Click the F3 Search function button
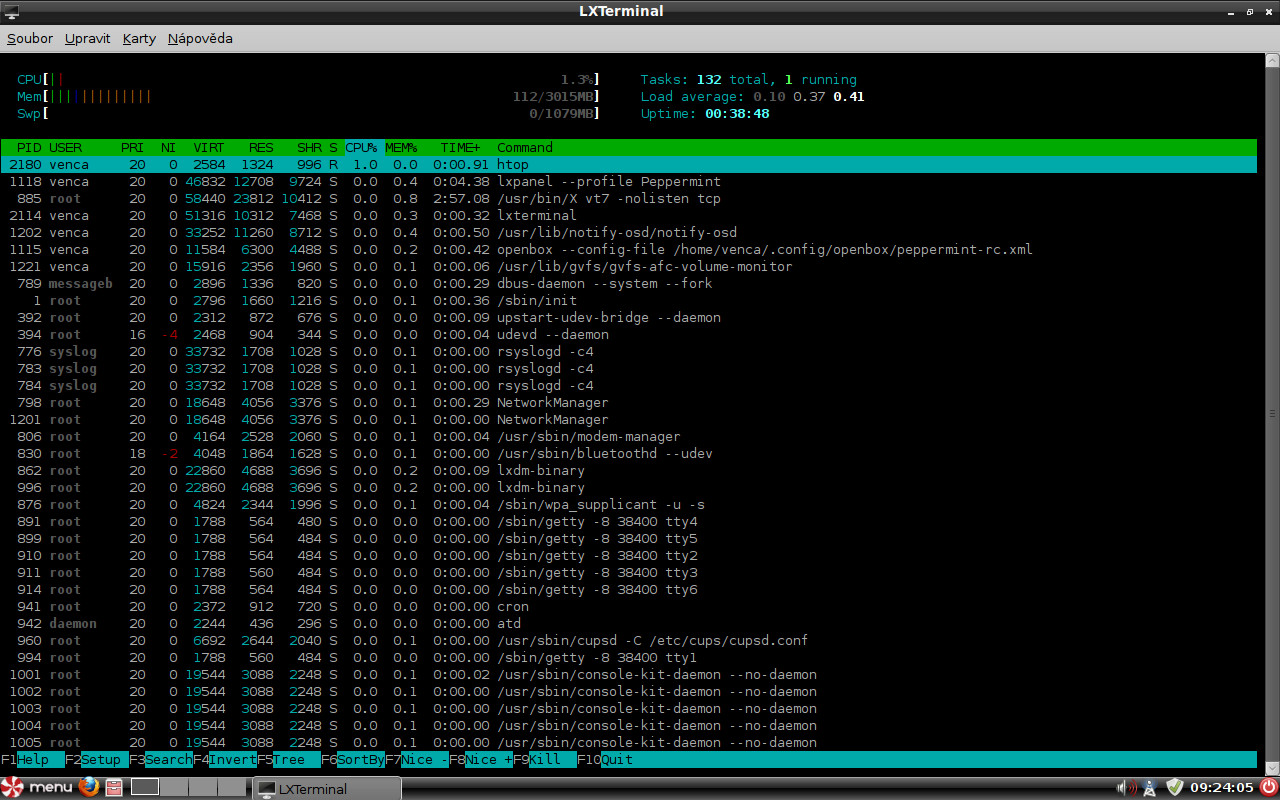Screen dimensions: 1280x800 (160, 759)
